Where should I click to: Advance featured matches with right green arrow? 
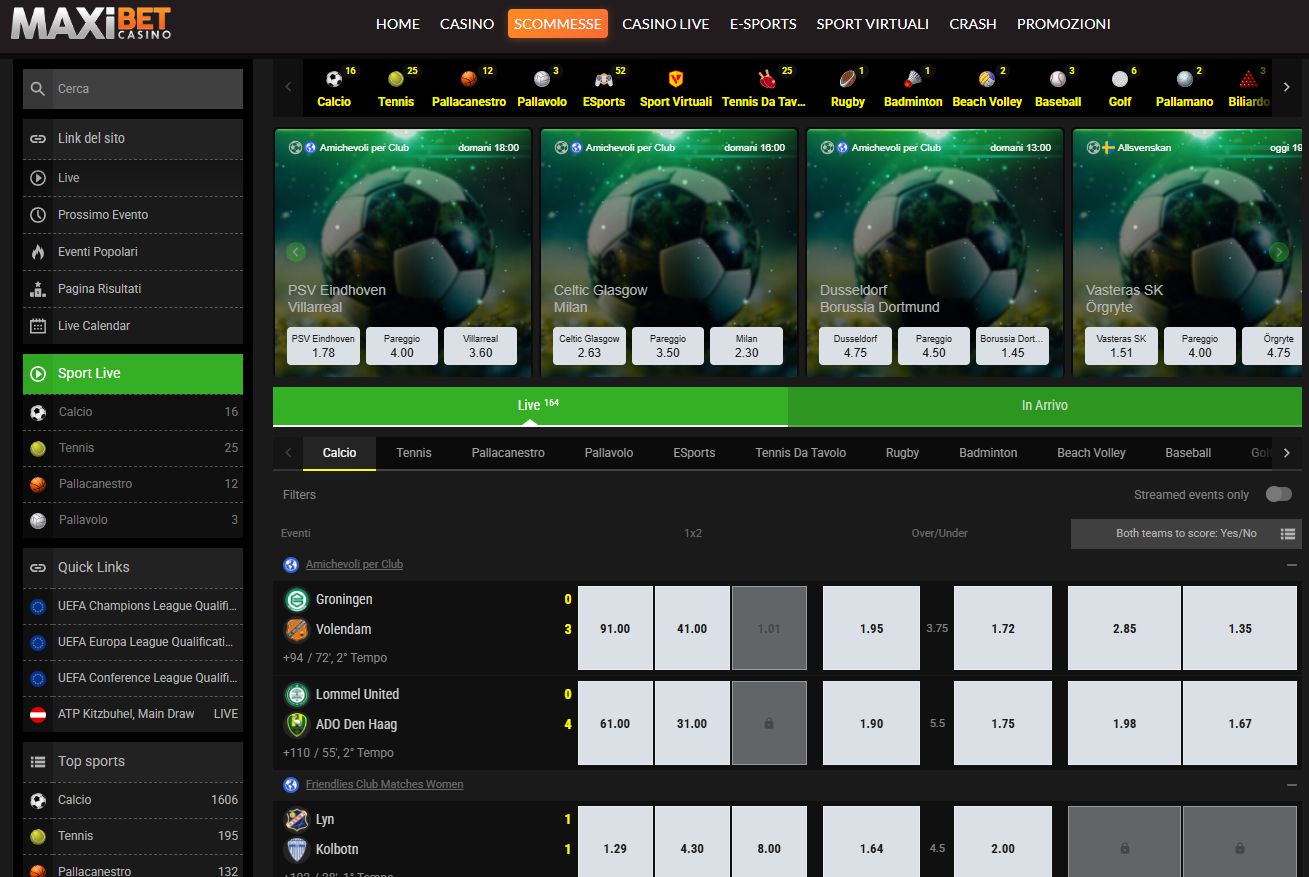point(1279,252)
